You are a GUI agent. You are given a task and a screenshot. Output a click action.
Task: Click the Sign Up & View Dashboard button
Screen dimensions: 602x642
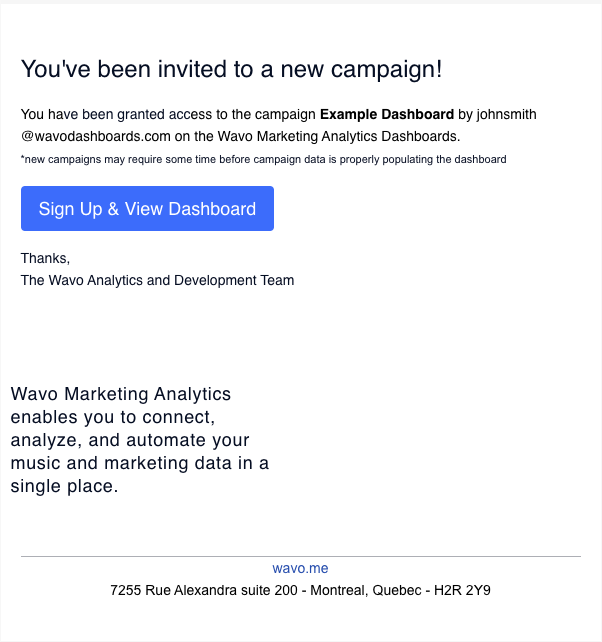tap(147, 208)
